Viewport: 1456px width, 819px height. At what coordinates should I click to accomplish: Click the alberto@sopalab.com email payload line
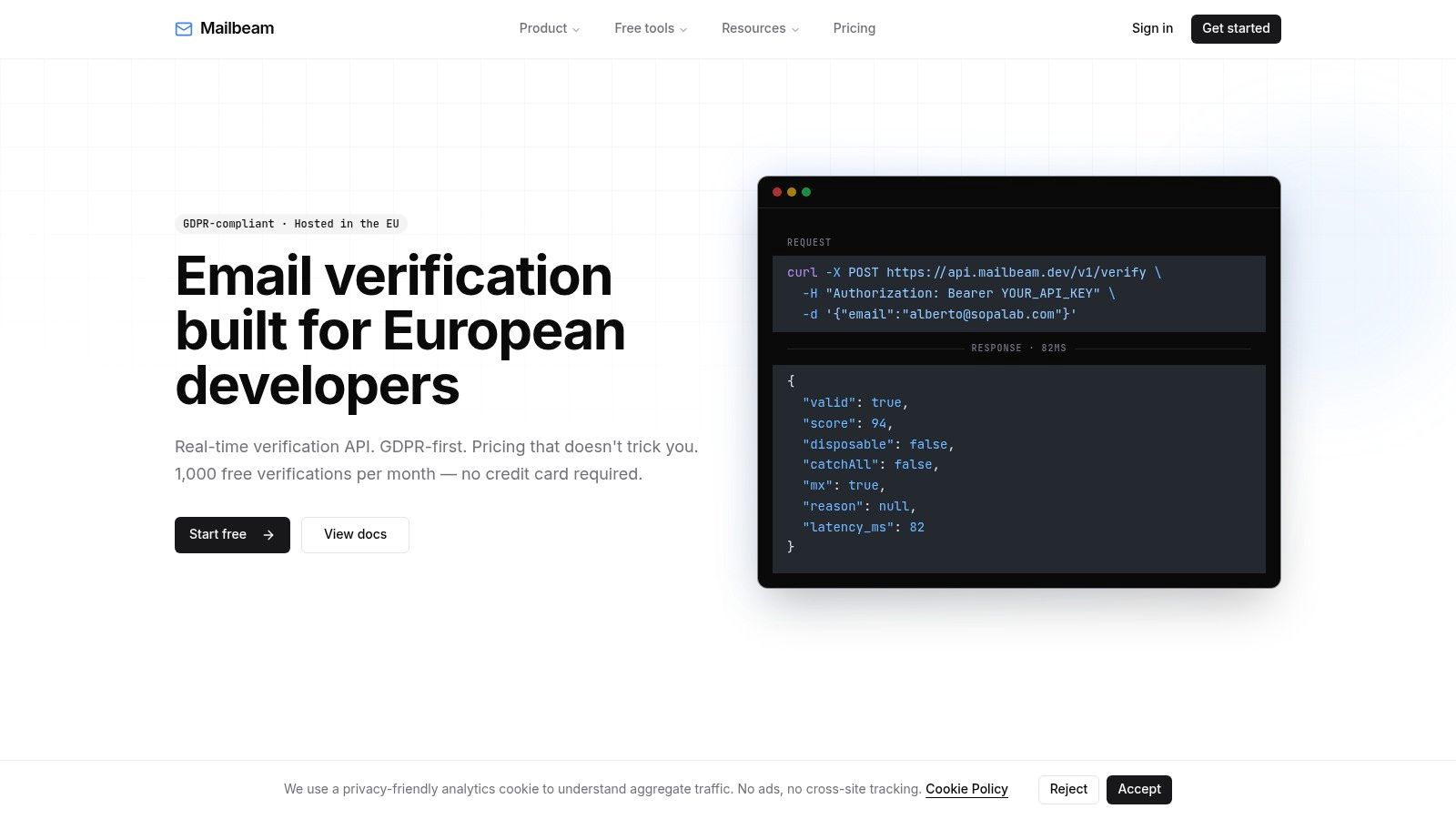[940, 314]
